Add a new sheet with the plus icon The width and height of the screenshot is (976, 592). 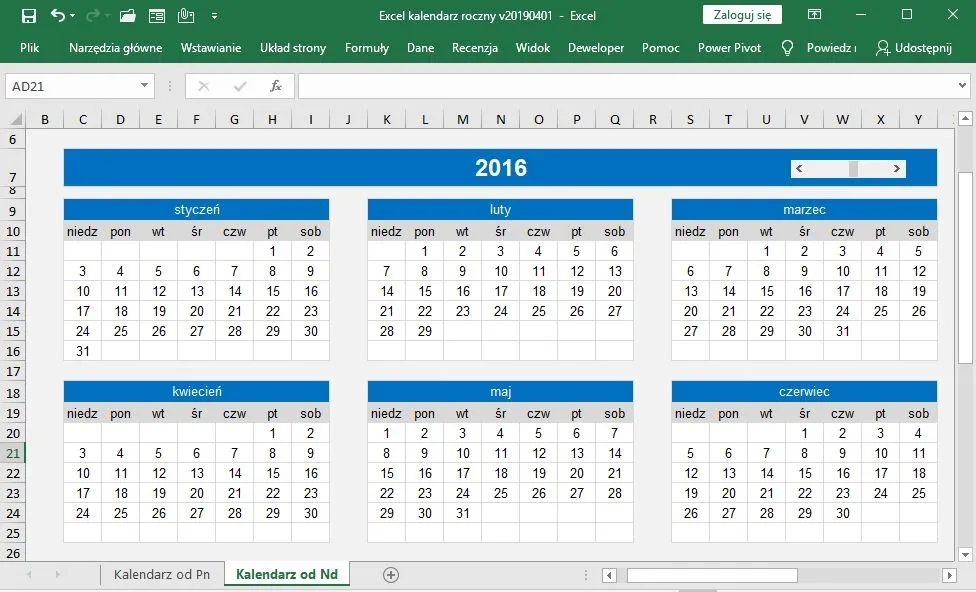click(391, 575)
